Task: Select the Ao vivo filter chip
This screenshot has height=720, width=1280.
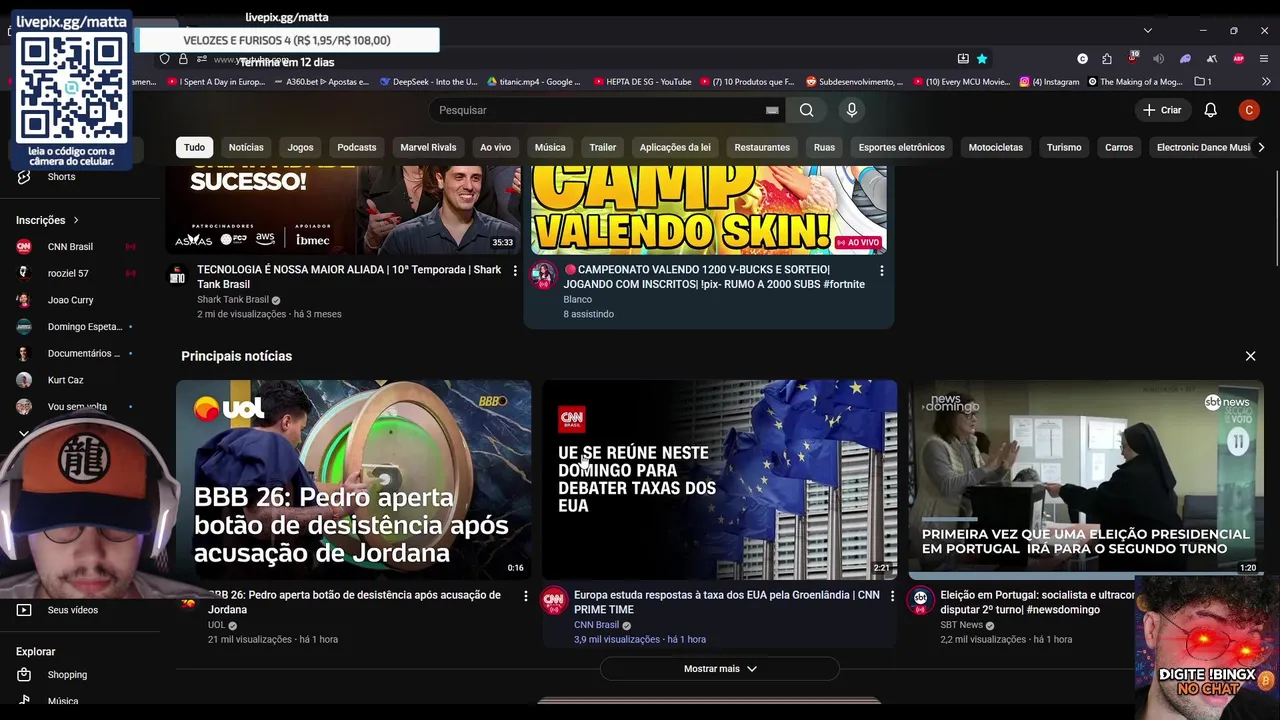Action: (x=495, y=147)
